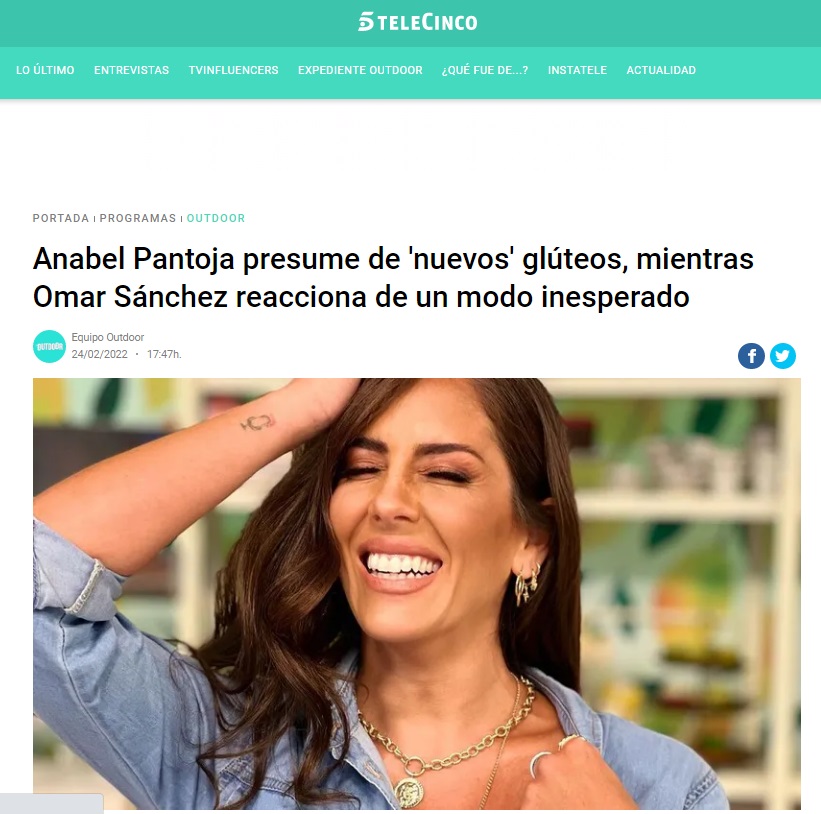The width and height of the screenshot is (821, 814).
Task: Click the OUTDOOR breadcrumb link
Action: coord(216,218)
